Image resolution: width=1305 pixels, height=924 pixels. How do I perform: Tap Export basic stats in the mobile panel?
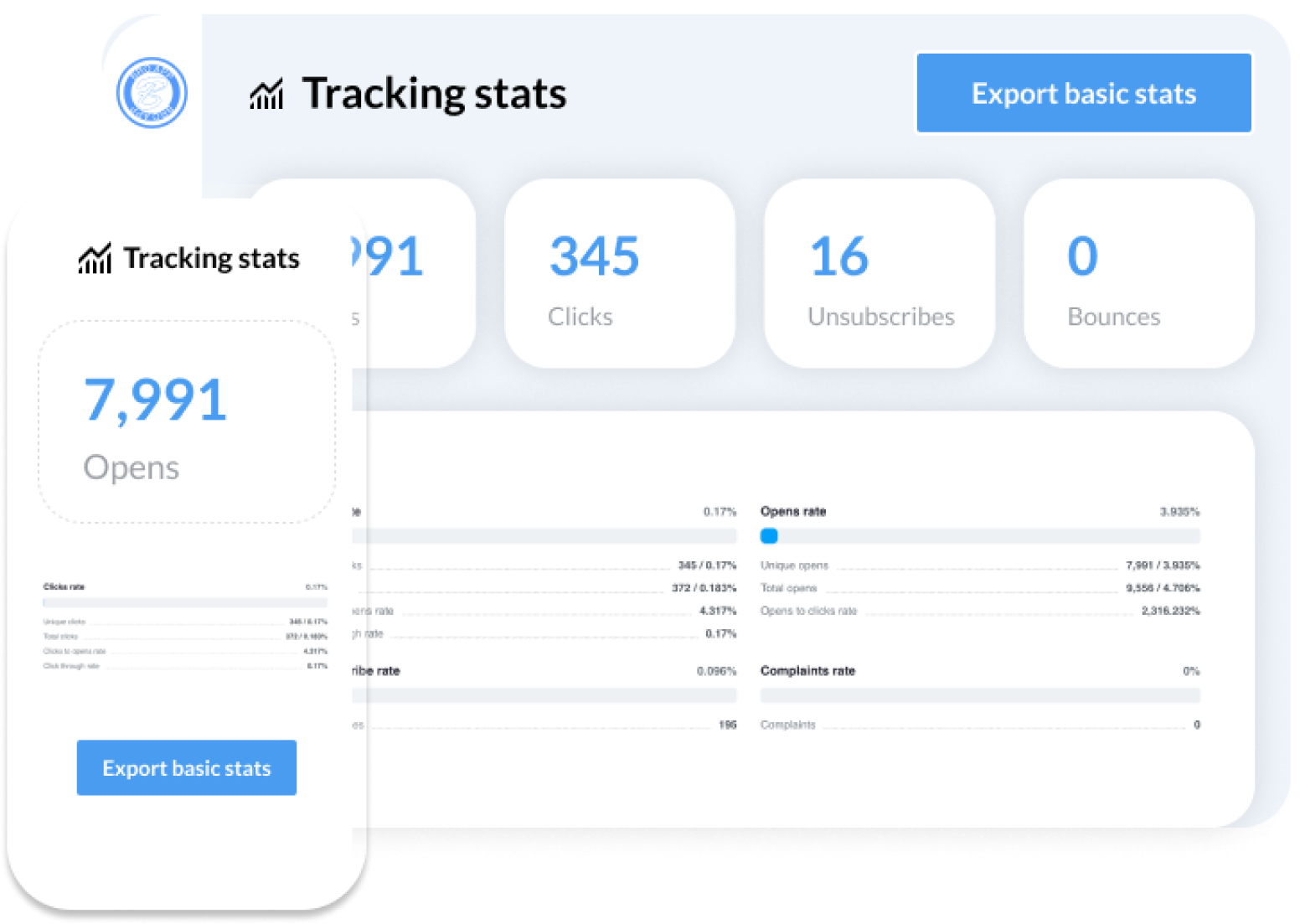click(x=187, y=767)
